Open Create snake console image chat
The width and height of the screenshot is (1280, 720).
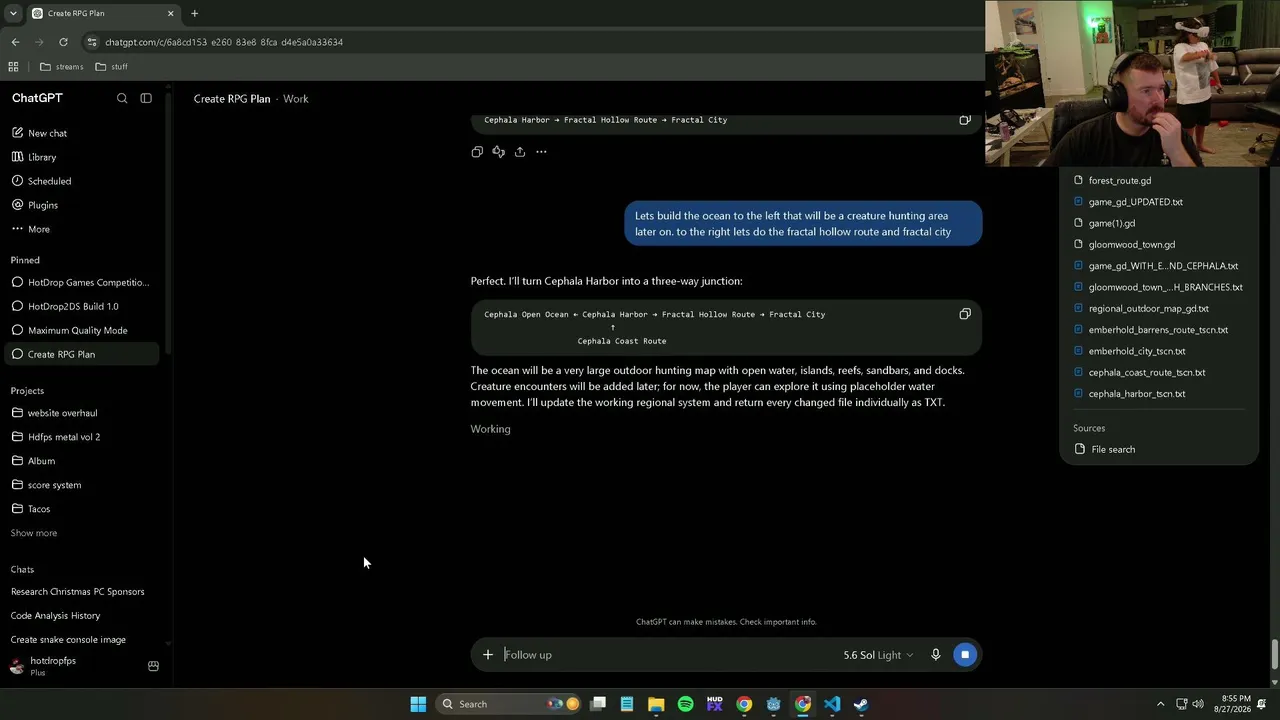click(82, 640)
